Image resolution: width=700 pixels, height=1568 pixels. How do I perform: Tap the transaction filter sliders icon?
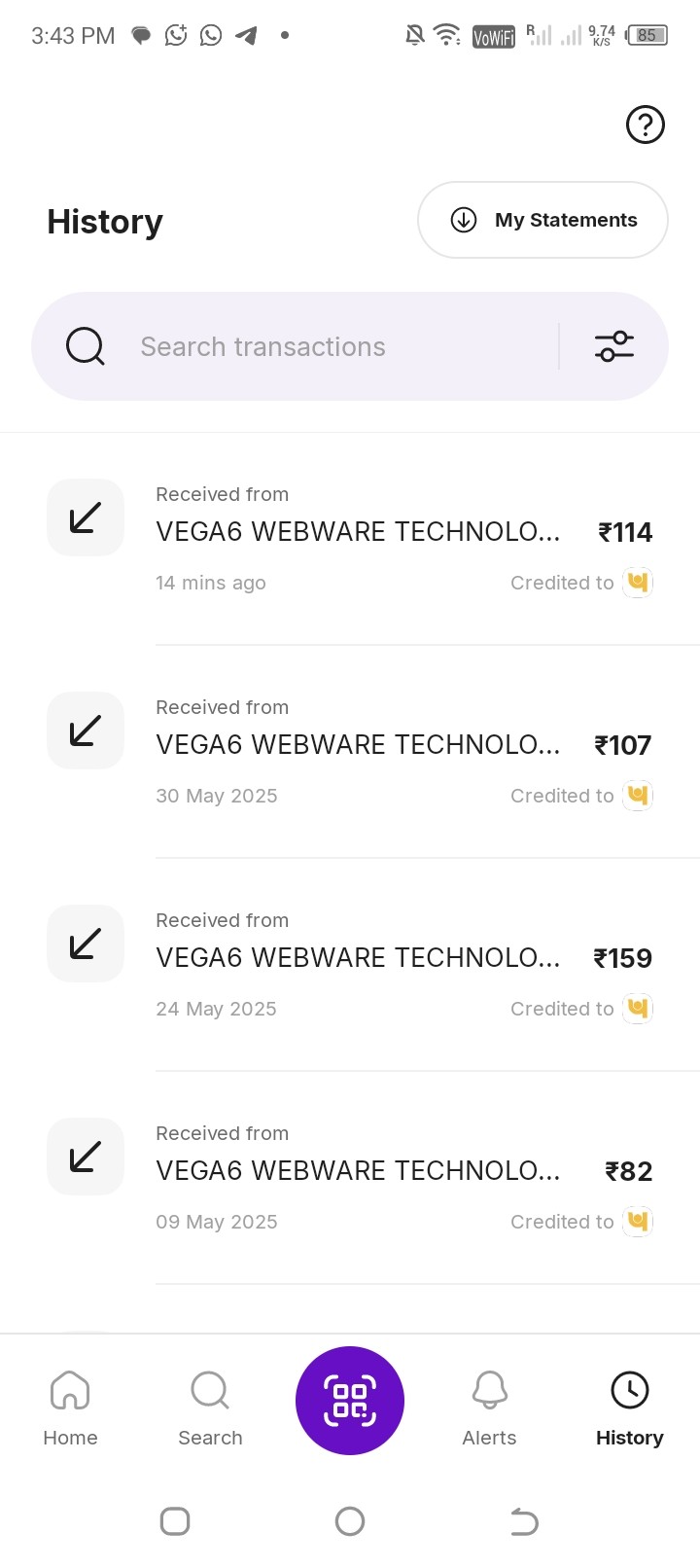point(614,346)
